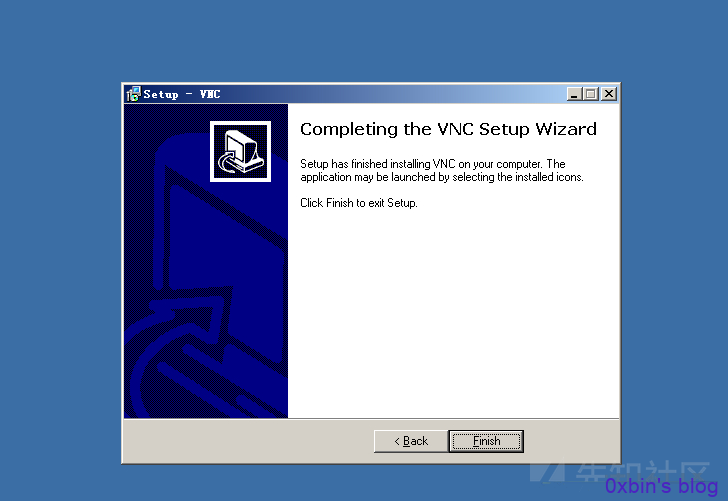Open the Setup installer icon system menu
This screenshot has width=728, height=501.
[x=134, y=94]
